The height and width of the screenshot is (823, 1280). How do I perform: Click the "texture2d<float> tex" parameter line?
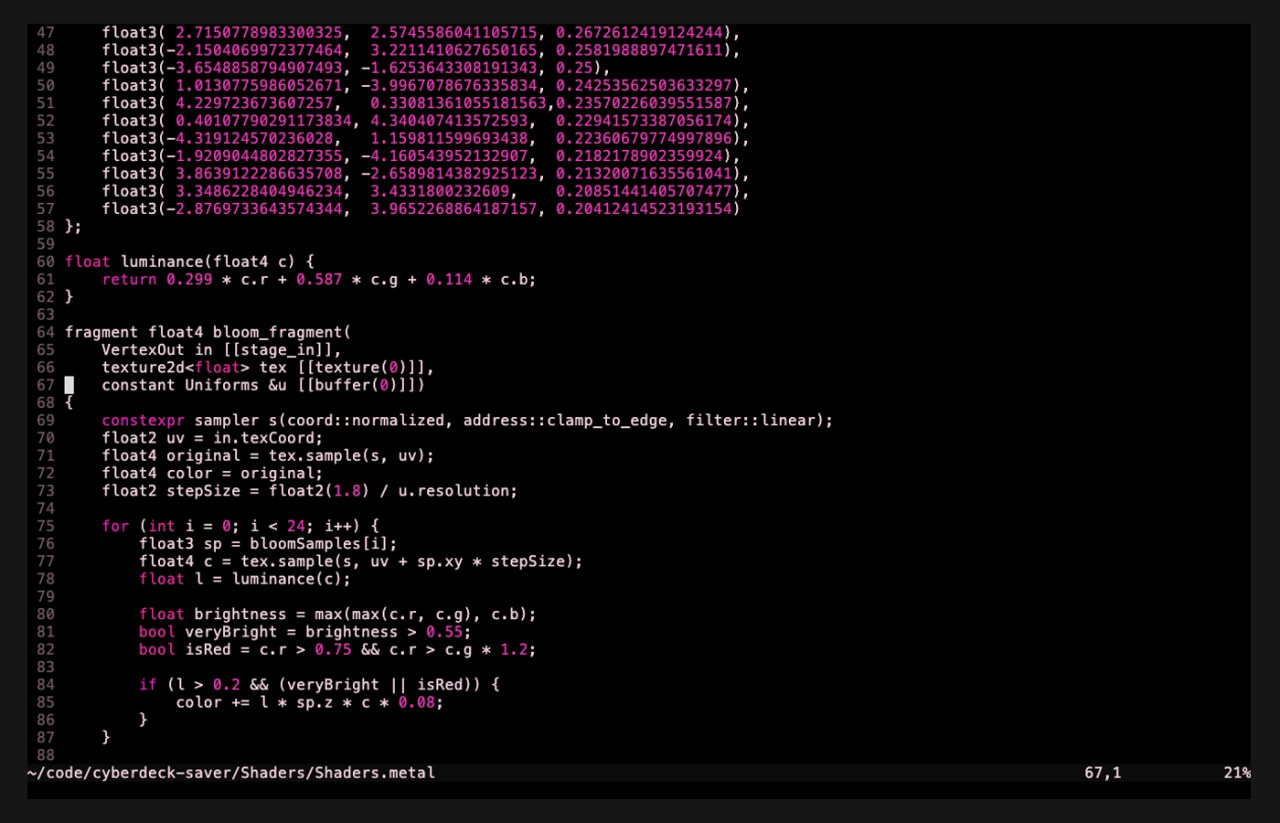coord(268,368)
